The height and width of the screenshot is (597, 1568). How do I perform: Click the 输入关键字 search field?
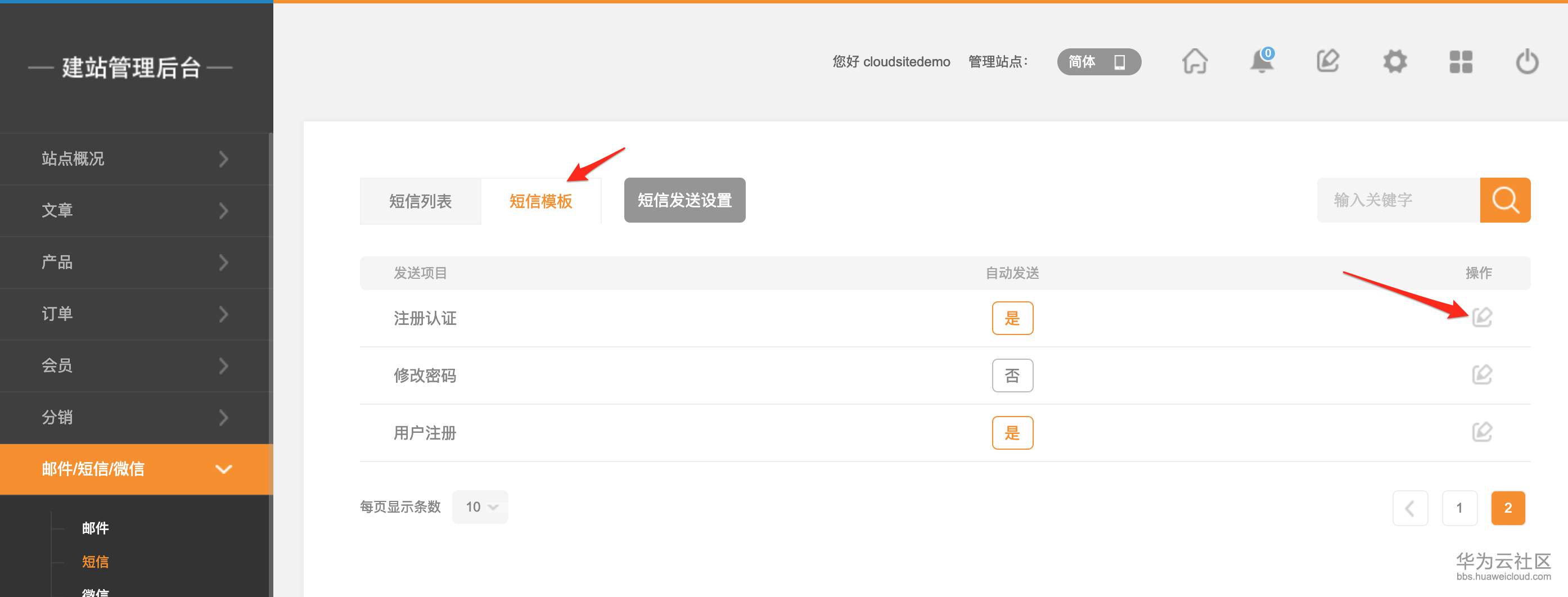(1398, 200)
